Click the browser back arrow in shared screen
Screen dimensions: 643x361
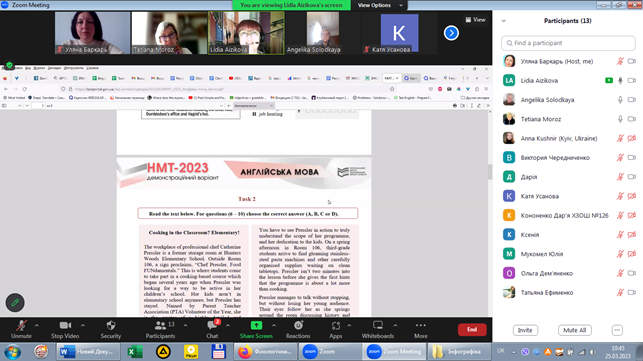6,89
